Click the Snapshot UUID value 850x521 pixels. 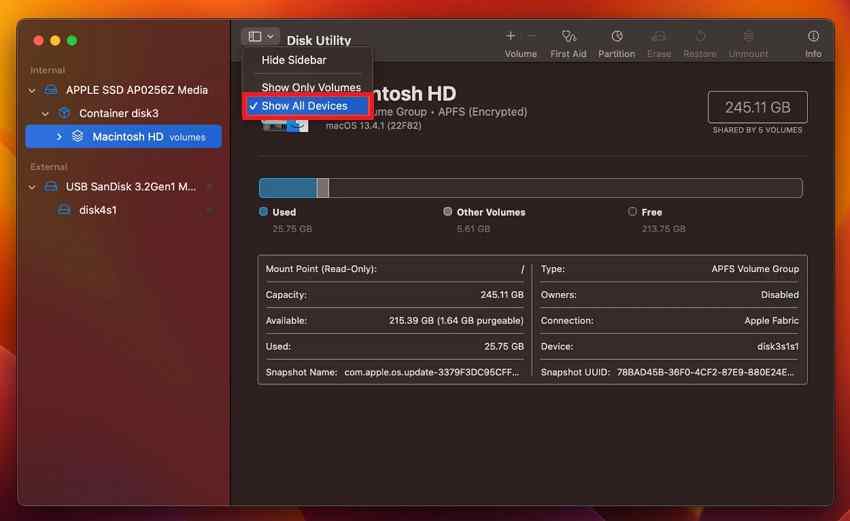coord(705,372)
